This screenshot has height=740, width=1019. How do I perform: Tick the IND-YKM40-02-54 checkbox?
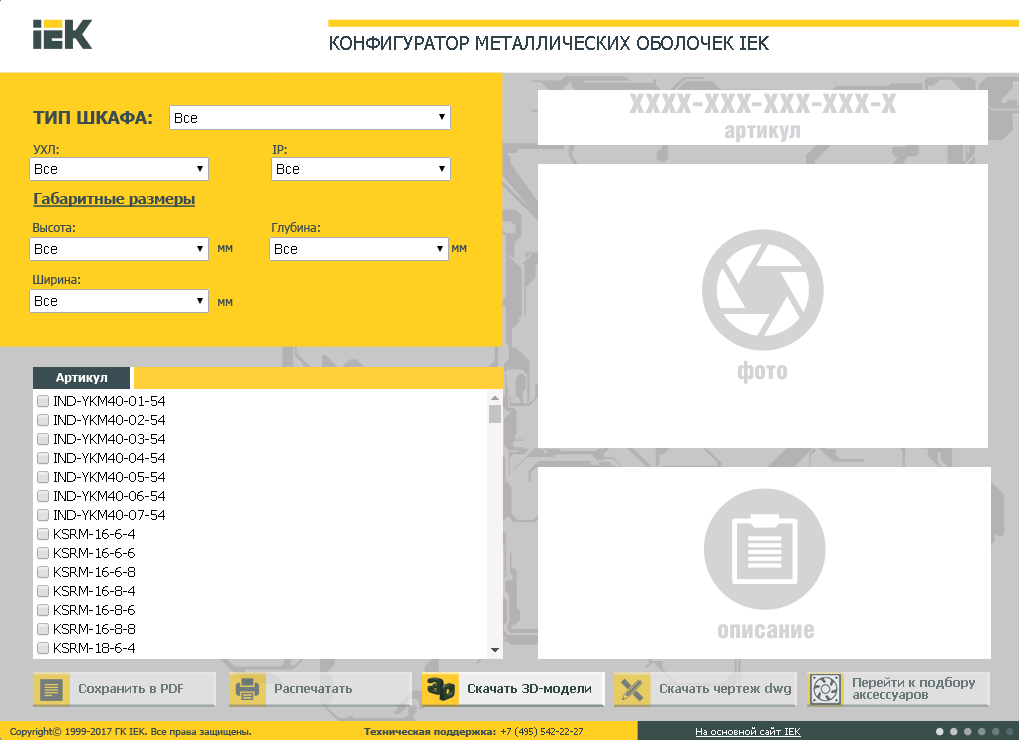43,420
